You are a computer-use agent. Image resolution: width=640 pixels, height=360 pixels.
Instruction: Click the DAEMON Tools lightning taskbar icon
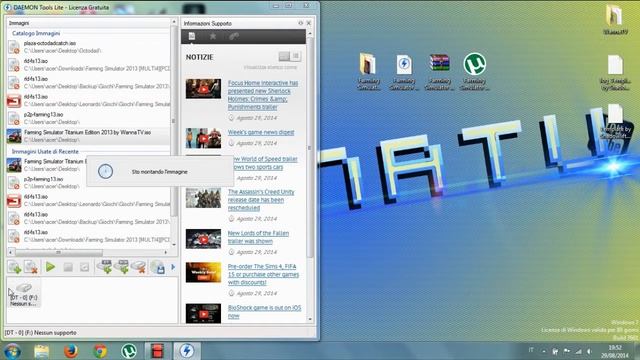pos(187,351)
